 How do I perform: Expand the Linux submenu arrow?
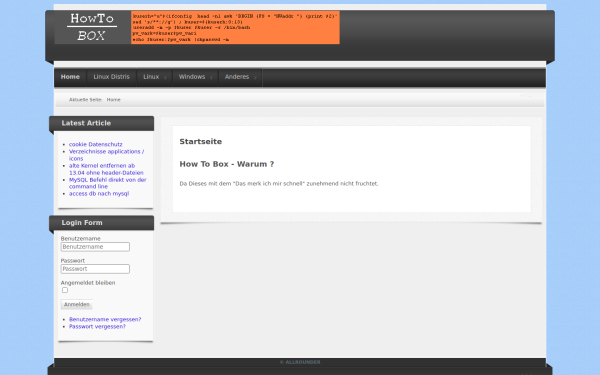[165, 78]
